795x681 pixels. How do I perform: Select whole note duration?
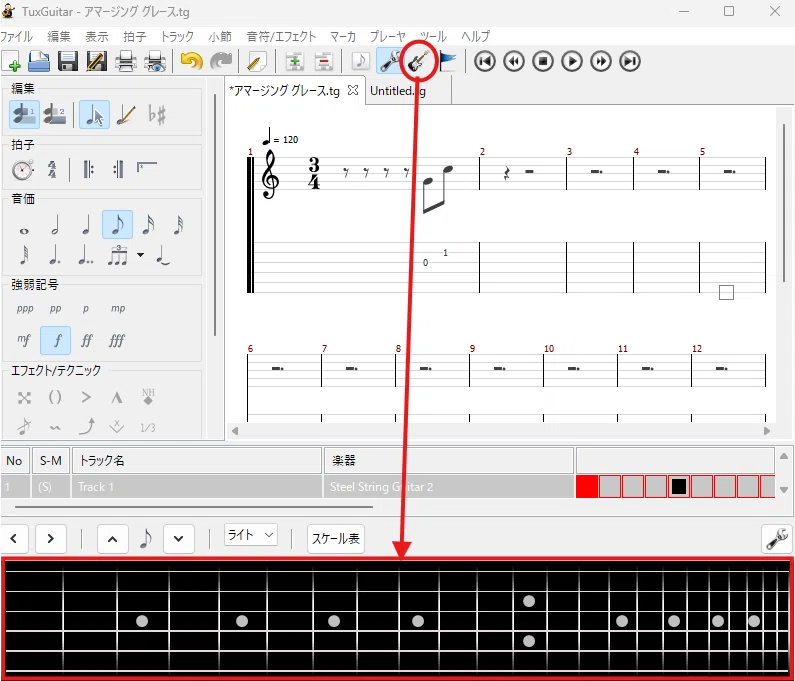click(x=24, y=231)
